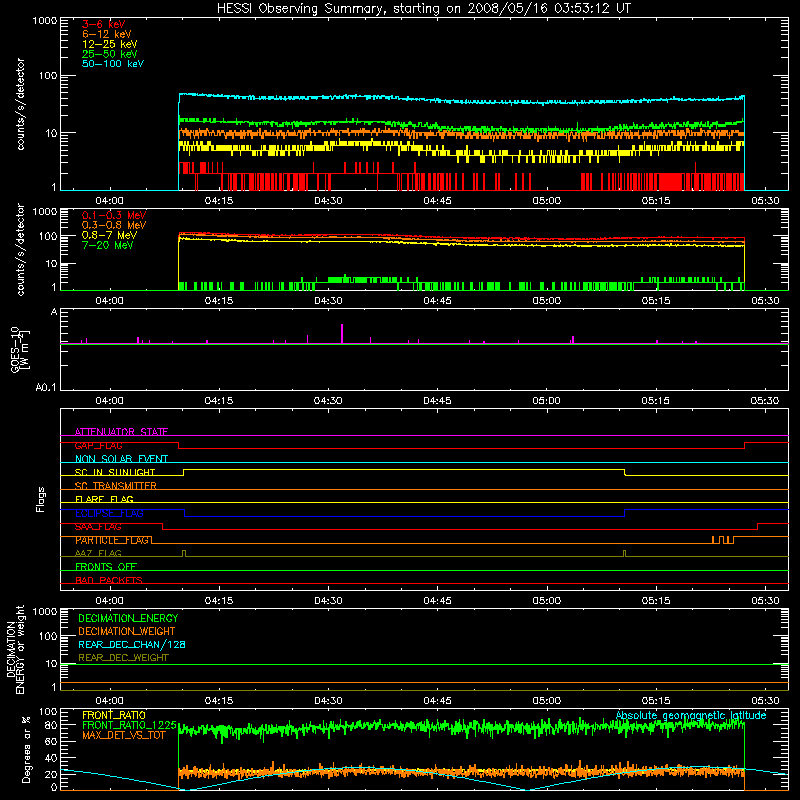Click the Flags panel axis label

coord(41,499)
